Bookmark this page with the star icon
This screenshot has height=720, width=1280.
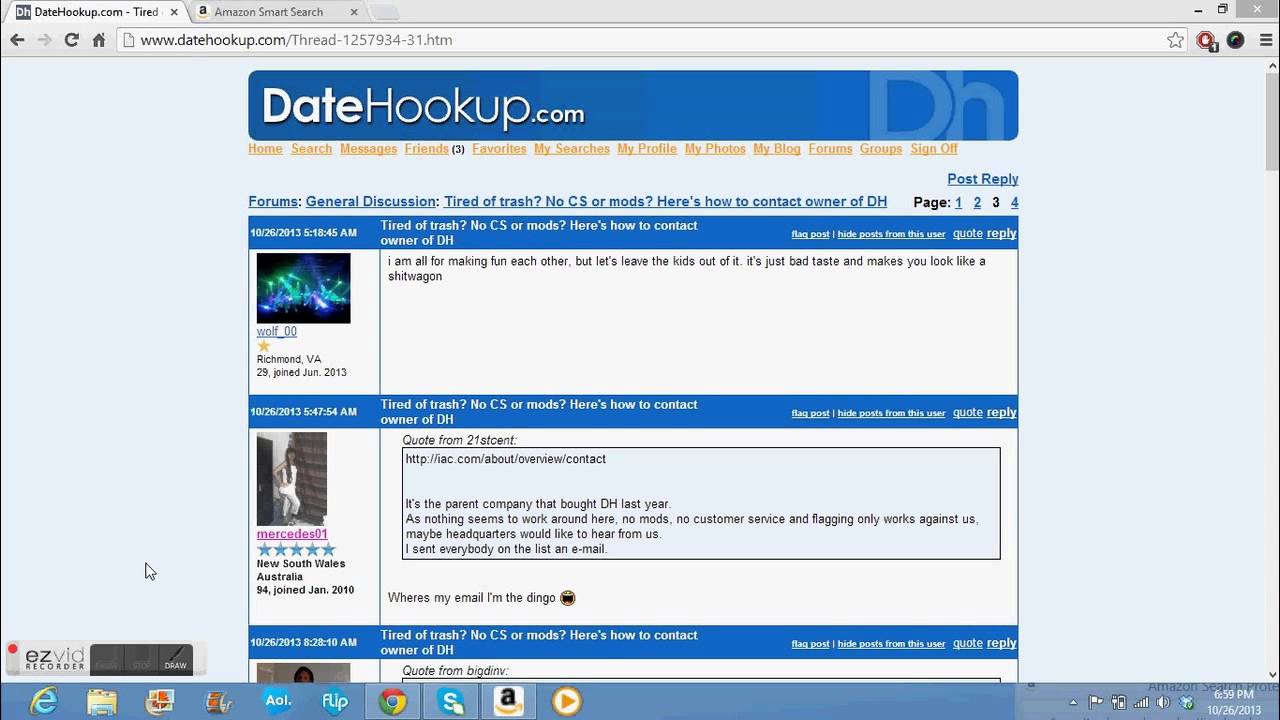[1175, 40]
